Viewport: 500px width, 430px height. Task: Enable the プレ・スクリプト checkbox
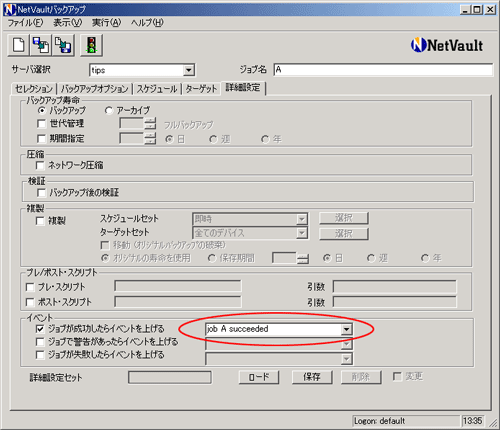click(30, 287)
